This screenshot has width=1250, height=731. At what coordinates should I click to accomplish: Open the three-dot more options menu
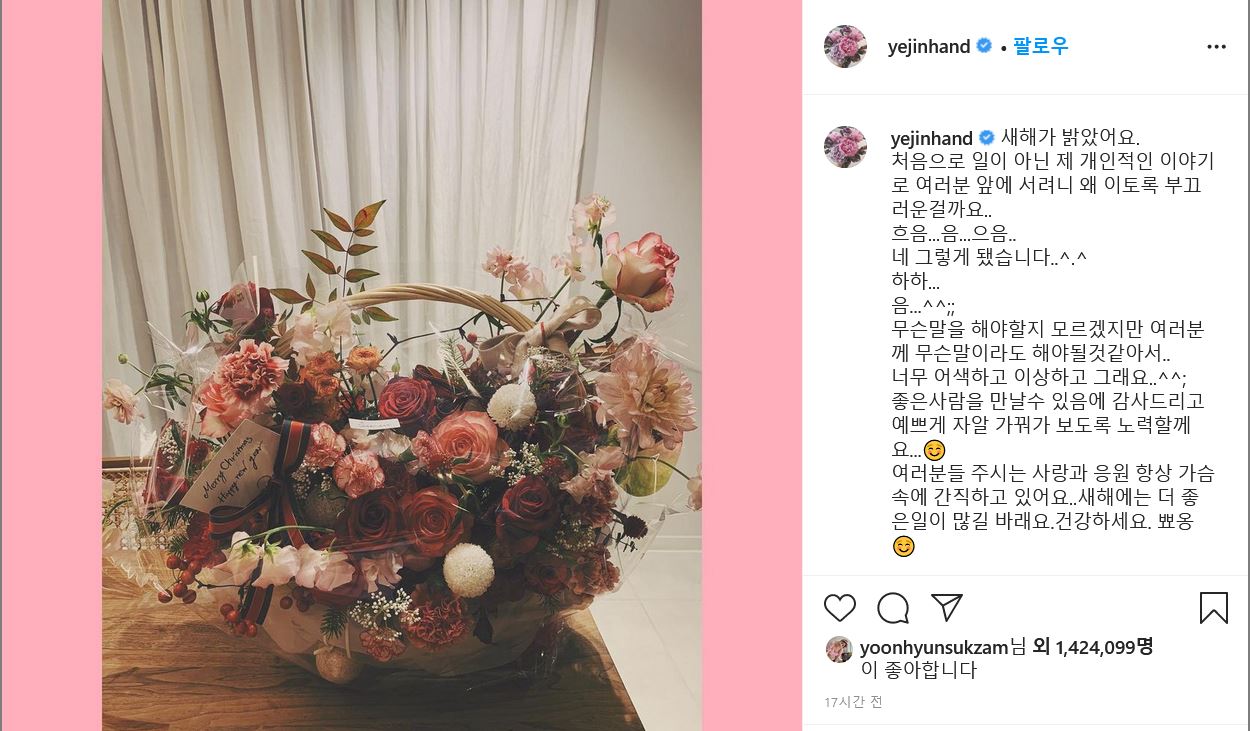(x=1216, y=47)
